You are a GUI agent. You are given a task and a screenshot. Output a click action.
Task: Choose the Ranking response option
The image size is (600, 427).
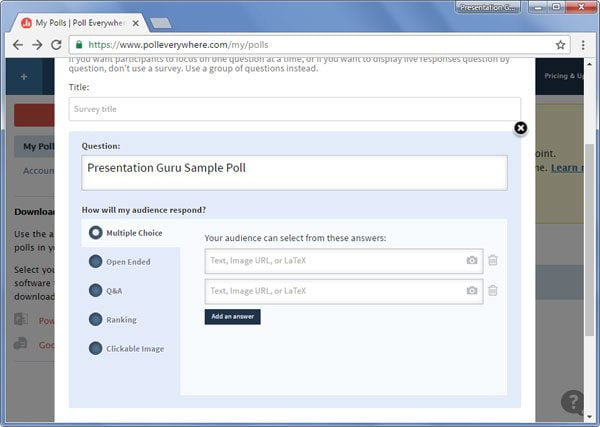pos(112,319)
